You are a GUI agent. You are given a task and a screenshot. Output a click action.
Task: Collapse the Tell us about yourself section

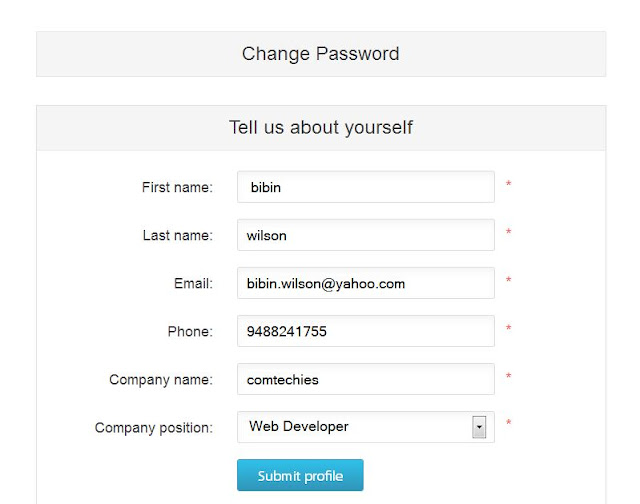(x=321, y=128)
